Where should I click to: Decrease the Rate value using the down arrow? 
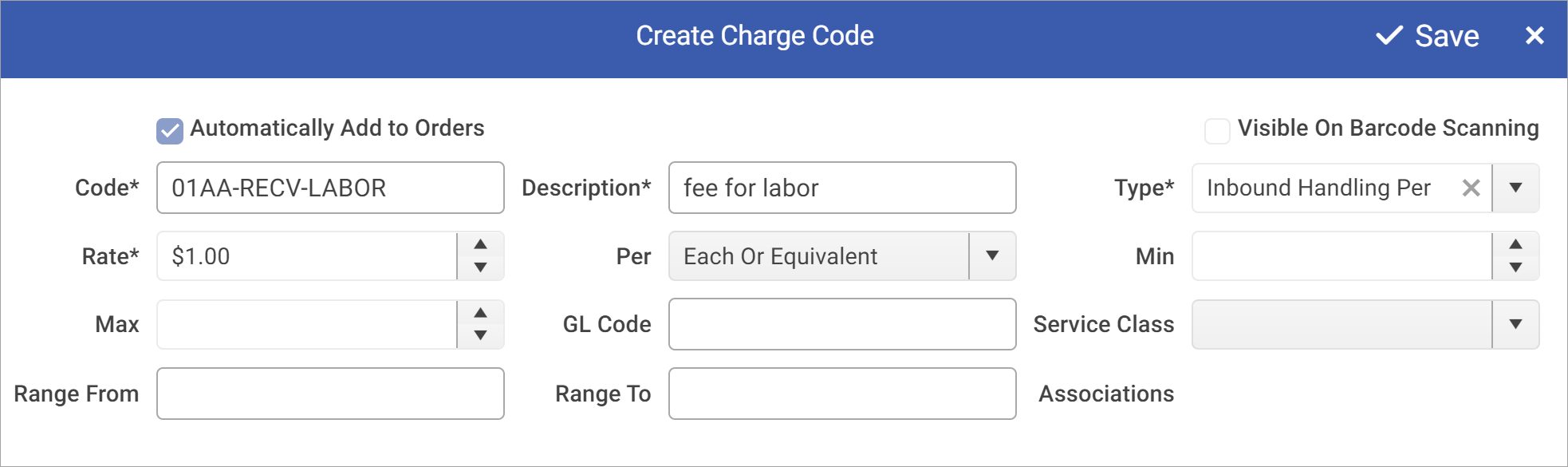[x=480, y=268]
